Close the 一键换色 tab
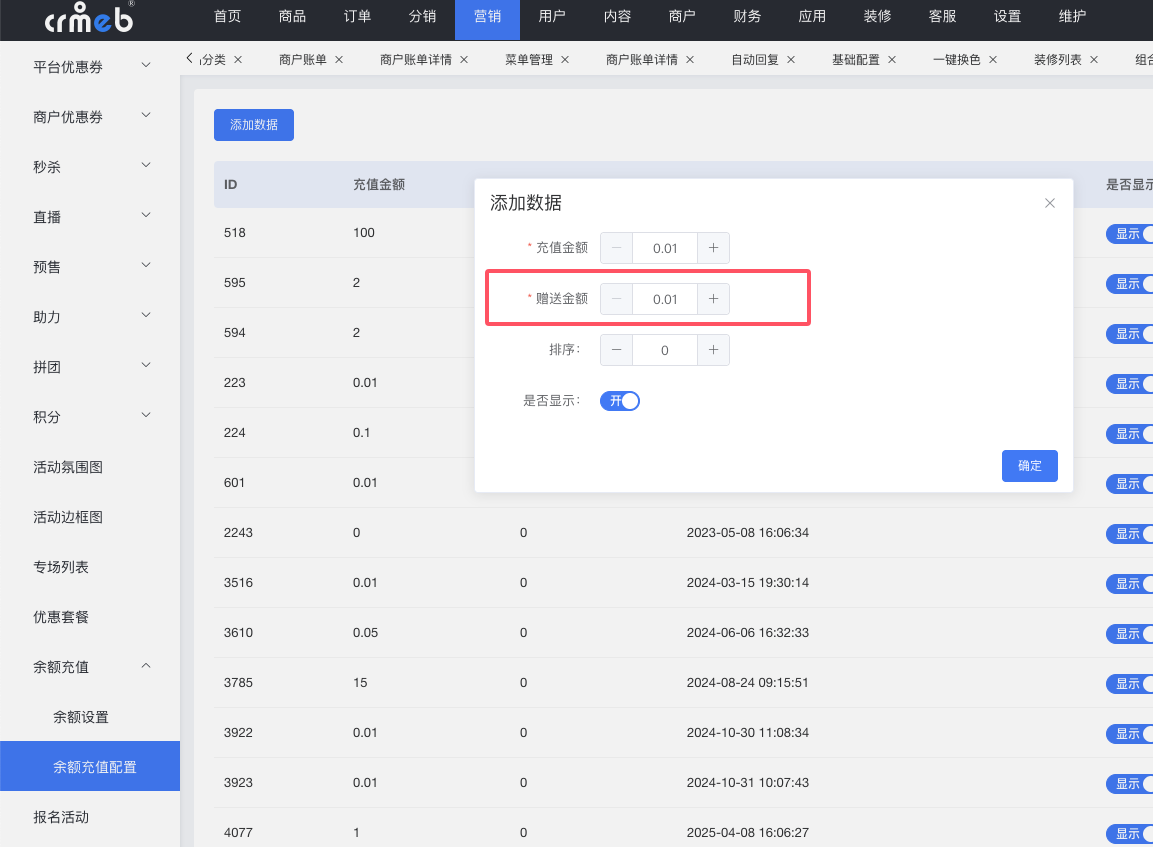Viewport: 1153px width, 847px height. click(993, 60)
